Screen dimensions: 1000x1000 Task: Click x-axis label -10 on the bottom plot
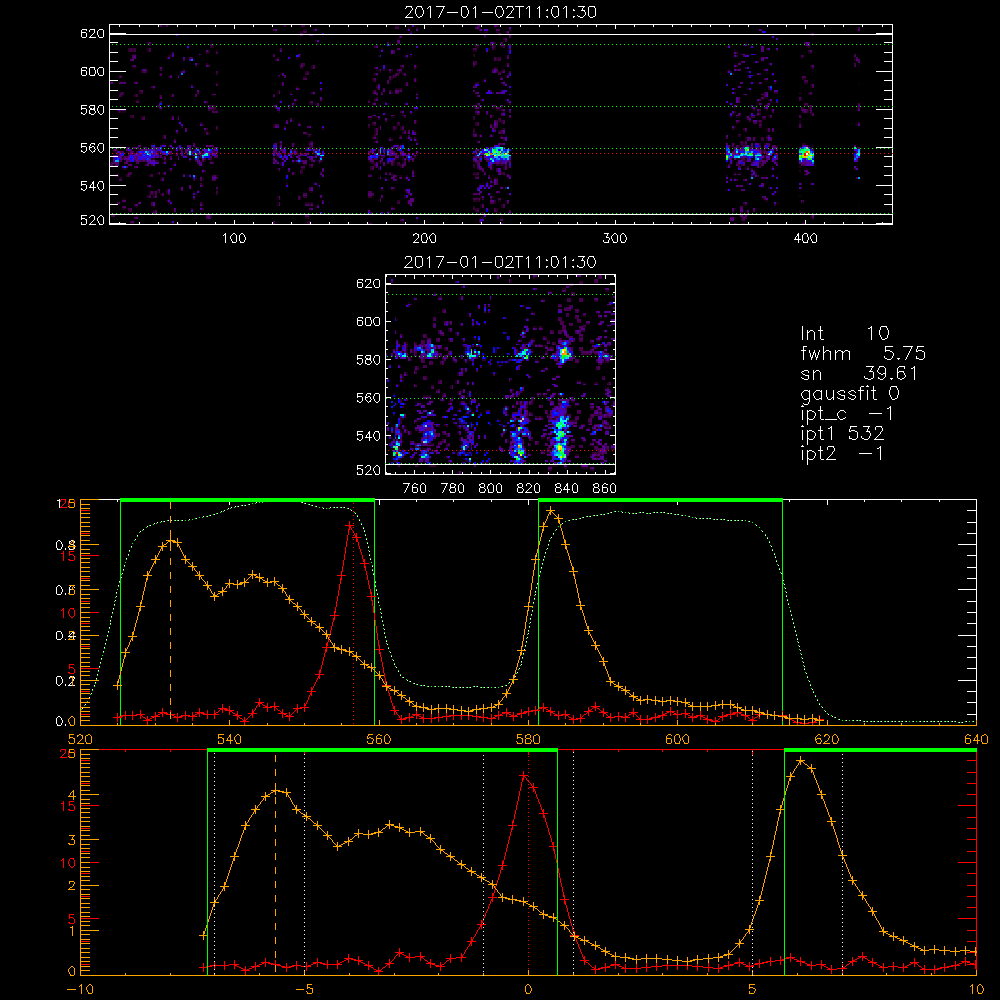[80, 989]
